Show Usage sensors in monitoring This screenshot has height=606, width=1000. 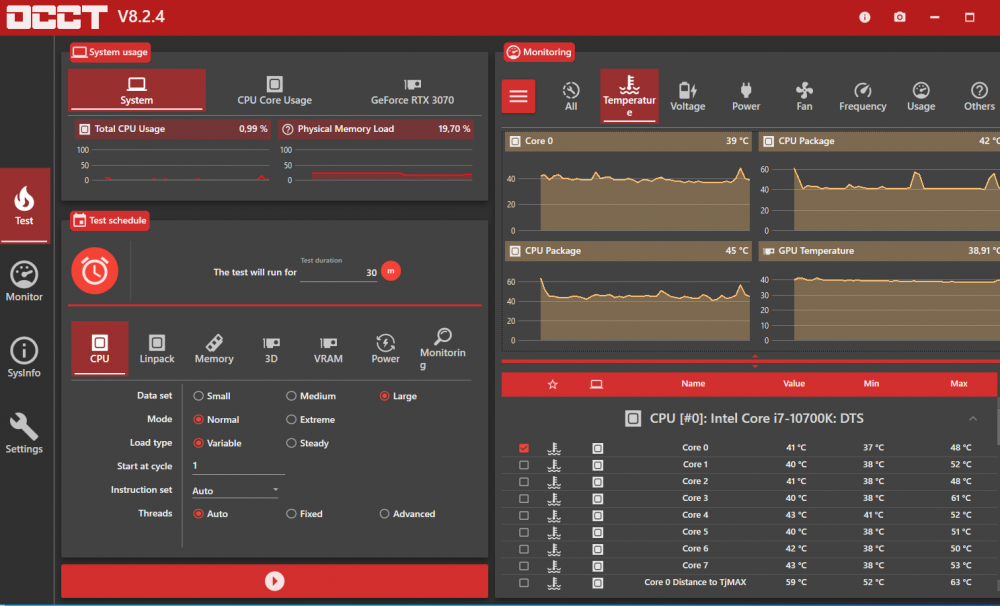pyautogui.click(x=921, y=96)
